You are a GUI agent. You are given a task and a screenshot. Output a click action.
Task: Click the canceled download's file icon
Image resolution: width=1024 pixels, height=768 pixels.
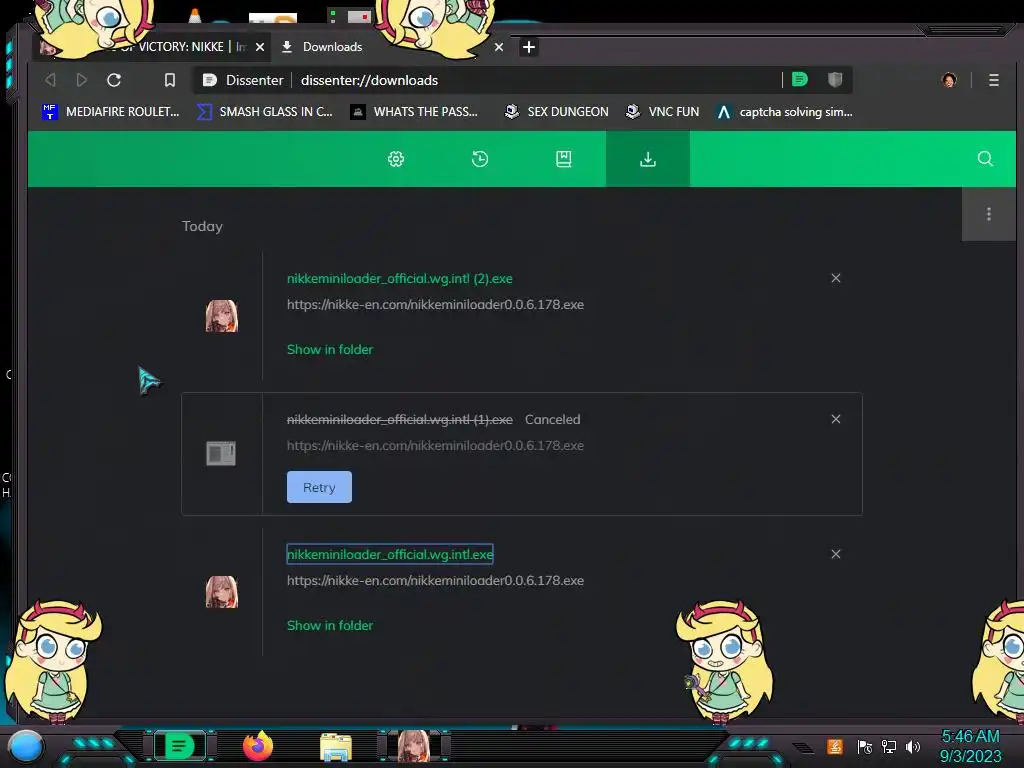(x=221, y=453)
